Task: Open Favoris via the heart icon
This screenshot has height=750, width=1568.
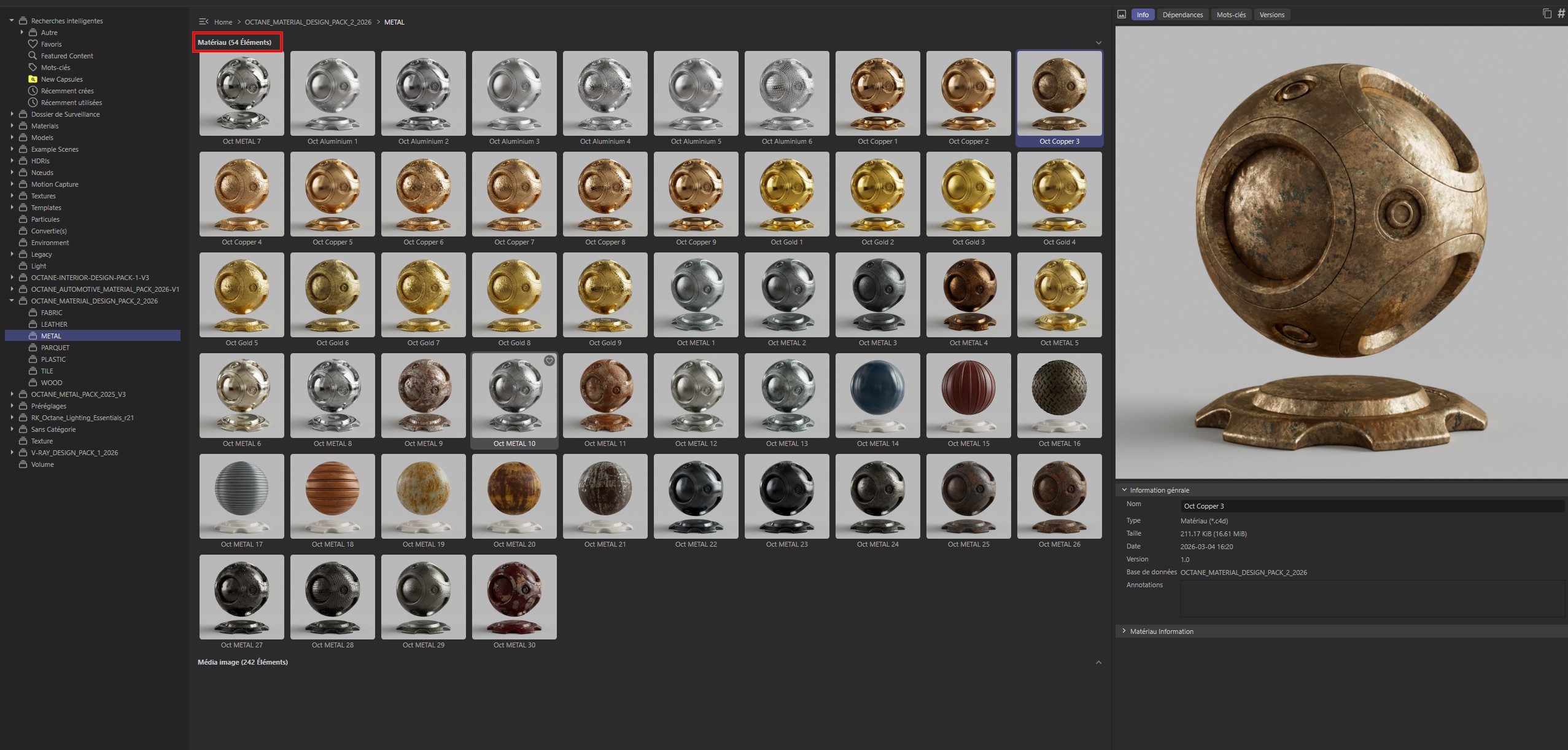Action: coord(34,44)
